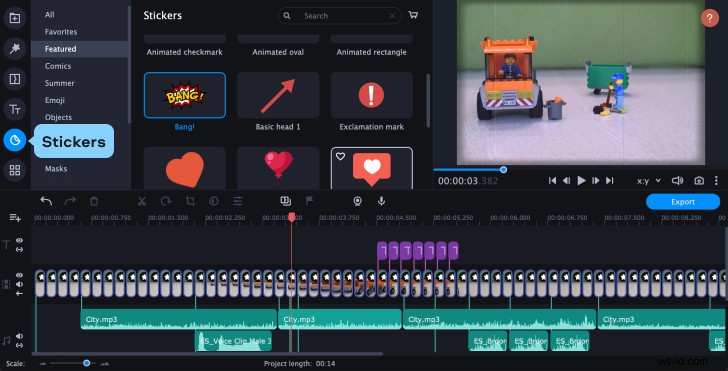Open Clip properties sliders icon
The width and height of the screenshot is (728, 371).
tap(238, 201)
